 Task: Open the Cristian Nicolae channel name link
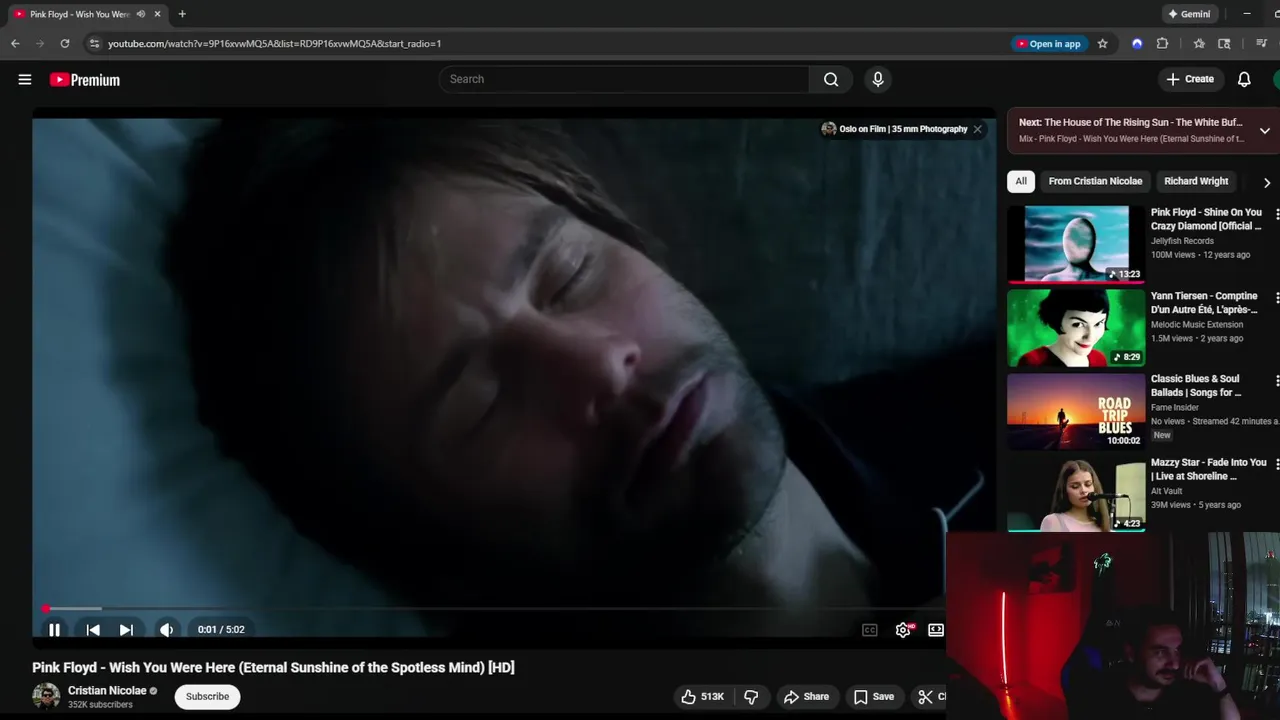pos(107,691)
